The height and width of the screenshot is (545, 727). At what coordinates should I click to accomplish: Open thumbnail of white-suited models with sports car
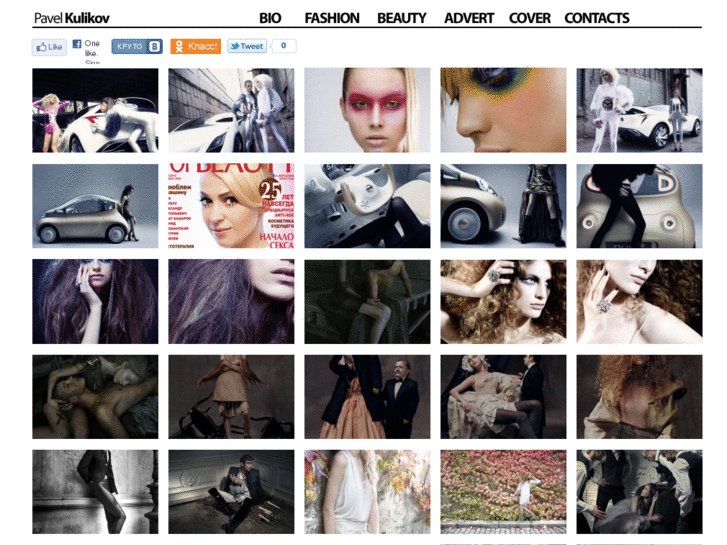tap(639, 110)
